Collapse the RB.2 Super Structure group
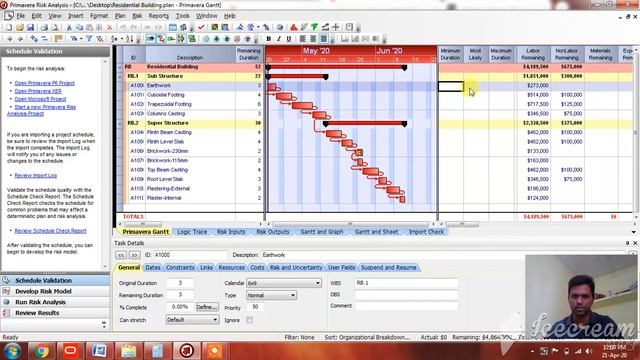 point(120,123)
